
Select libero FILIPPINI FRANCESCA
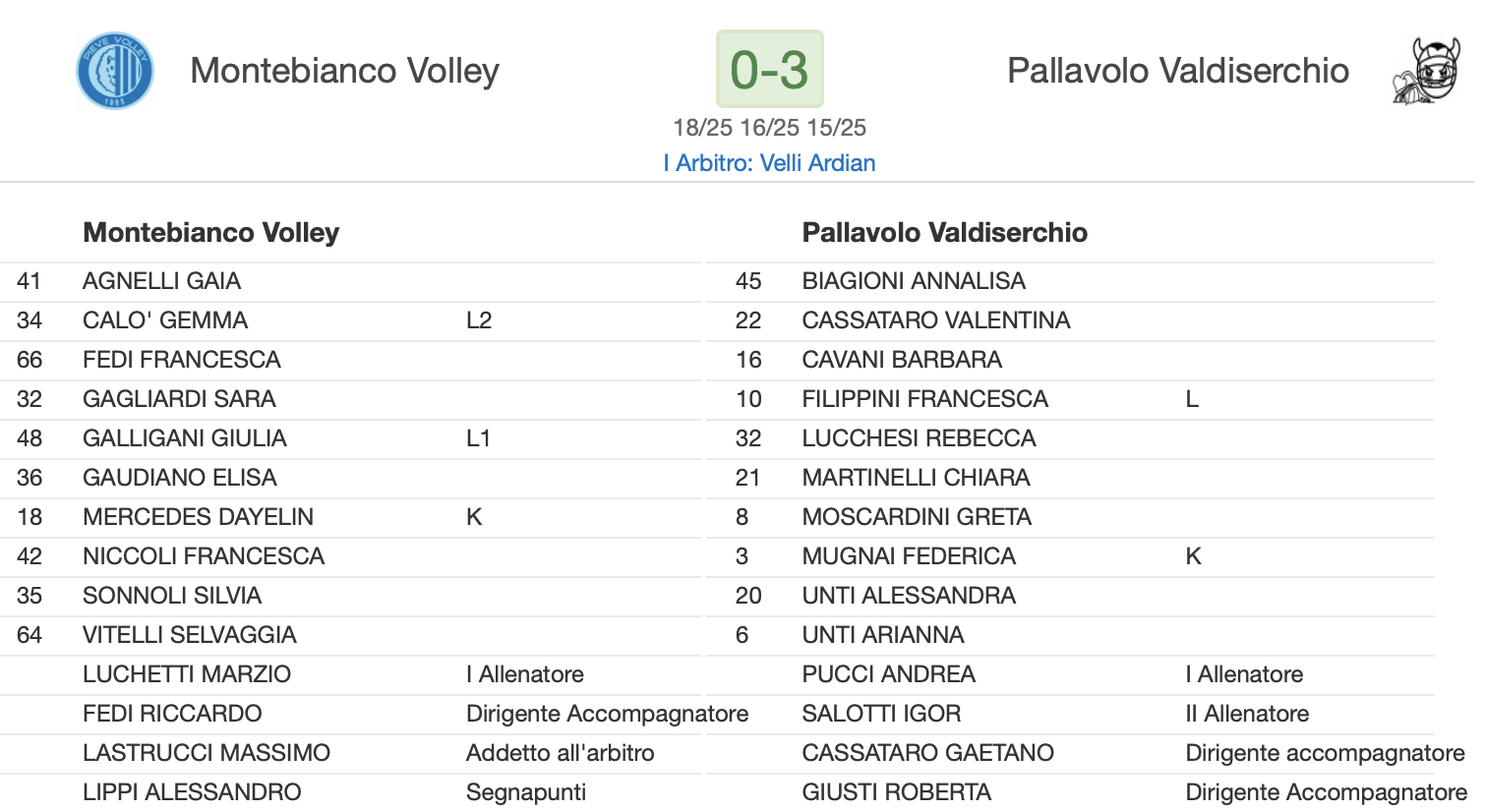(x=924, y=399)
